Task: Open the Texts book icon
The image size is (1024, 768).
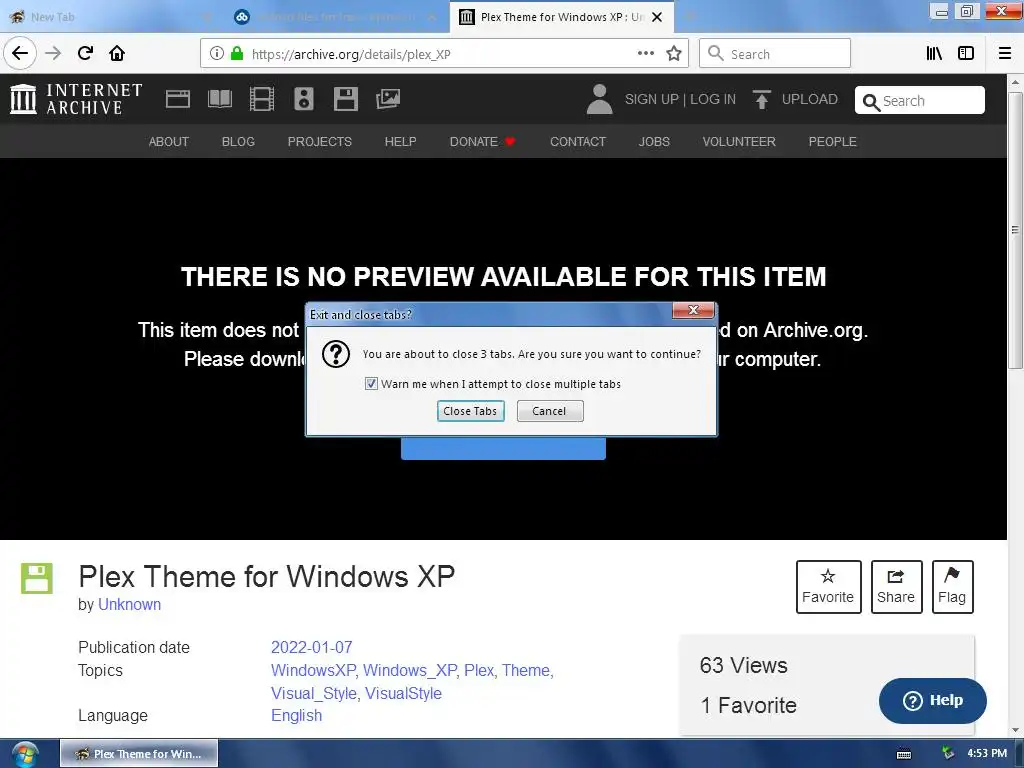Action: [220, 99]
